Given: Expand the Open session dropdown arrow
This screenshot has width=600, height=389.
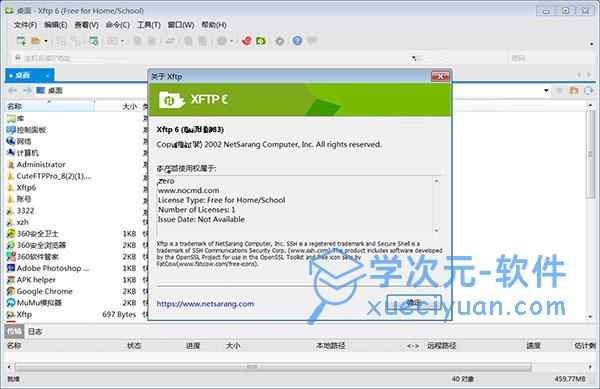Looking at the screenshot, I should click(x=46, y=41).
